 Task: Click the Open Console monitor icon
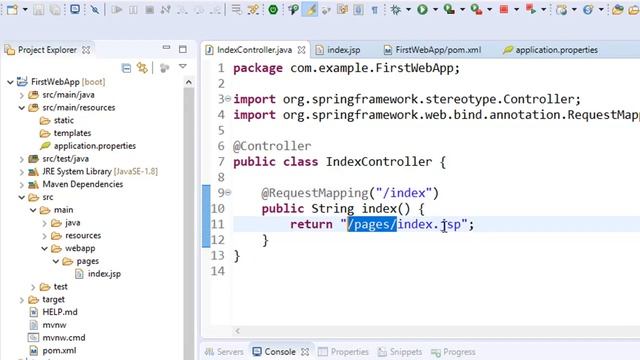[75, 9]
